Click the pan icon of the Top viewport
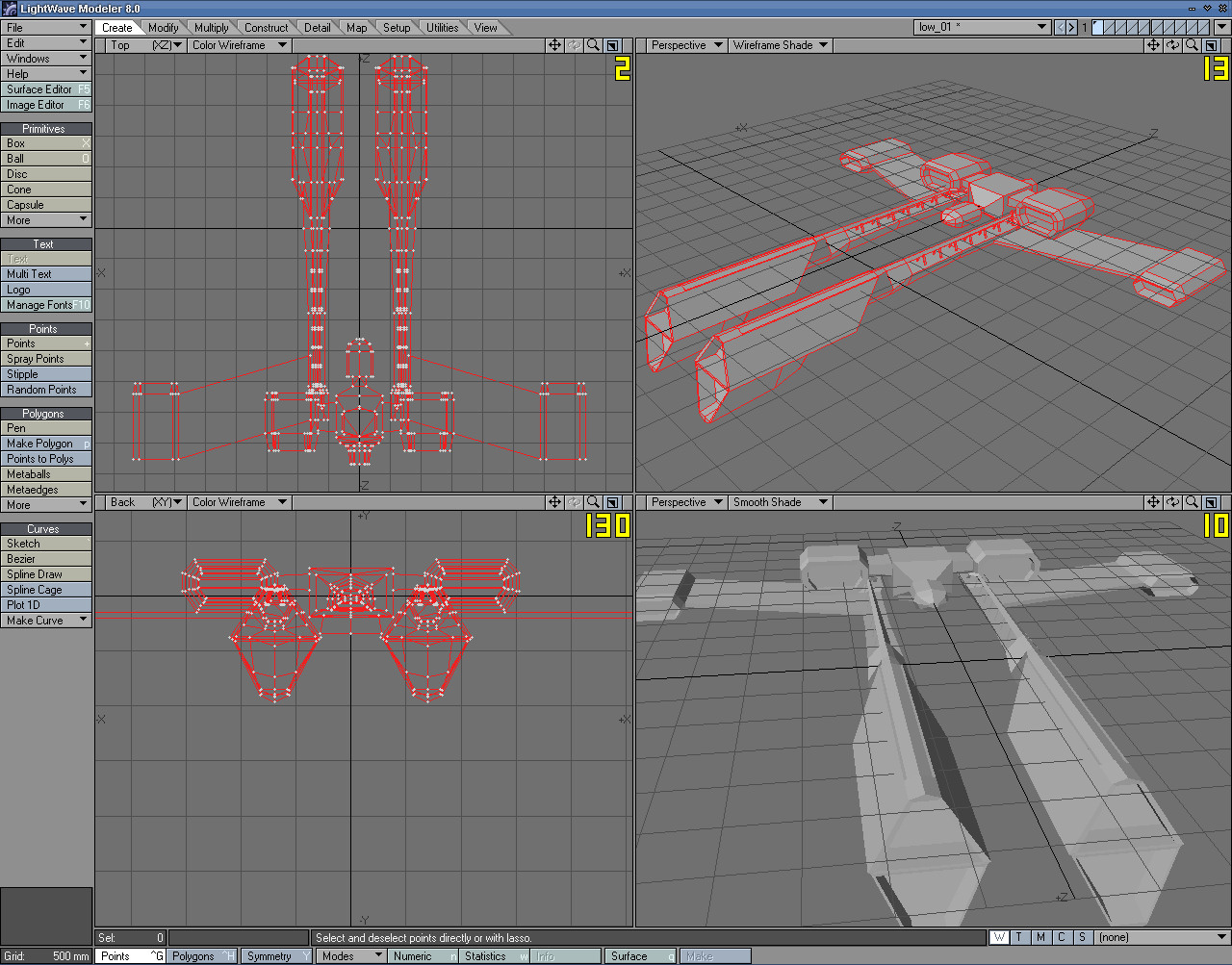The width and height of the screenshot is (1232, 965). [x=554, y=45]
